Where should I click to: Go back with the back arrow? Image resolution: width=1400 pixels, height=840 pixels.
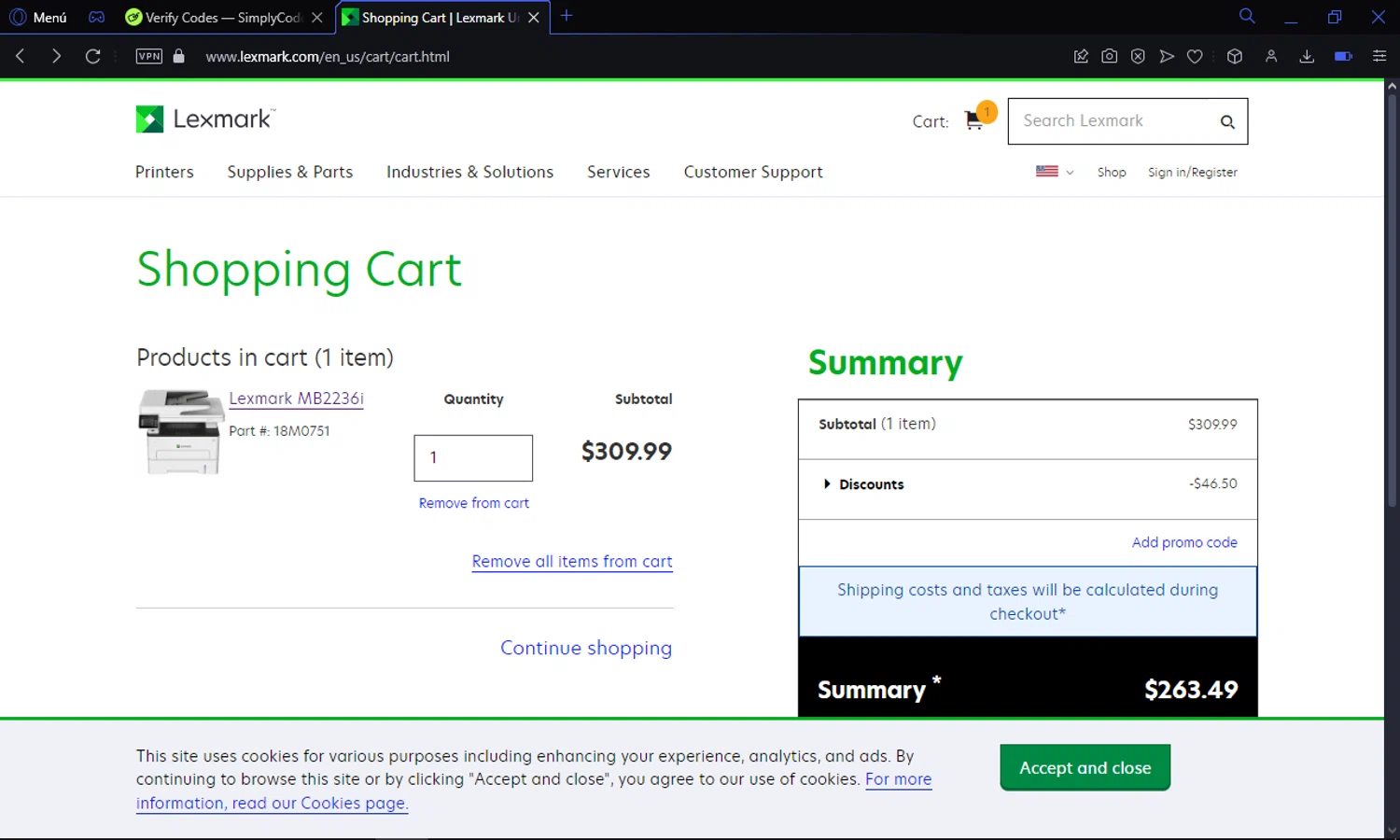click(21, 56)
